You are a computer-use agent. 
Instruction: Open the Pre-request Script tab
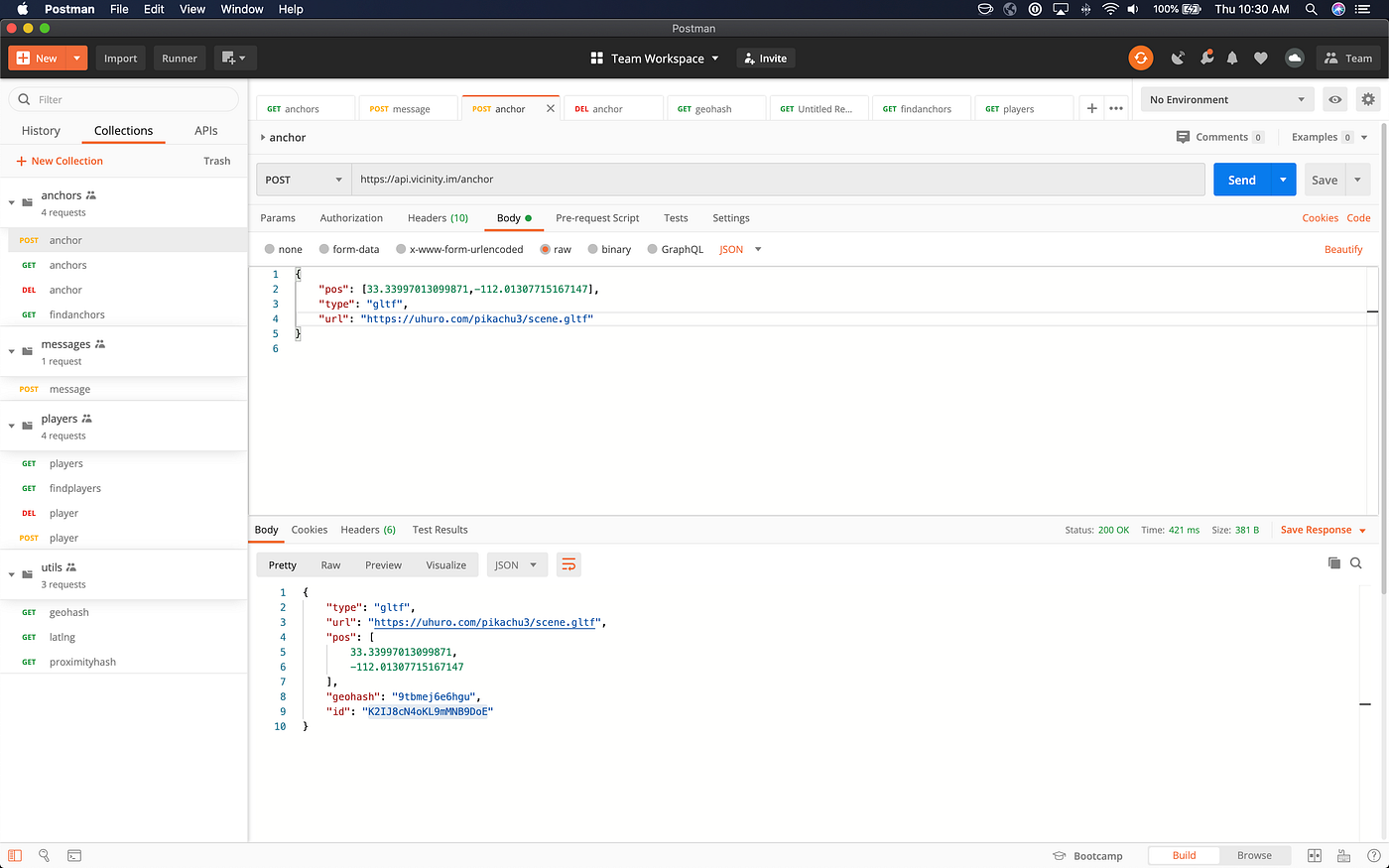point(597,218)
